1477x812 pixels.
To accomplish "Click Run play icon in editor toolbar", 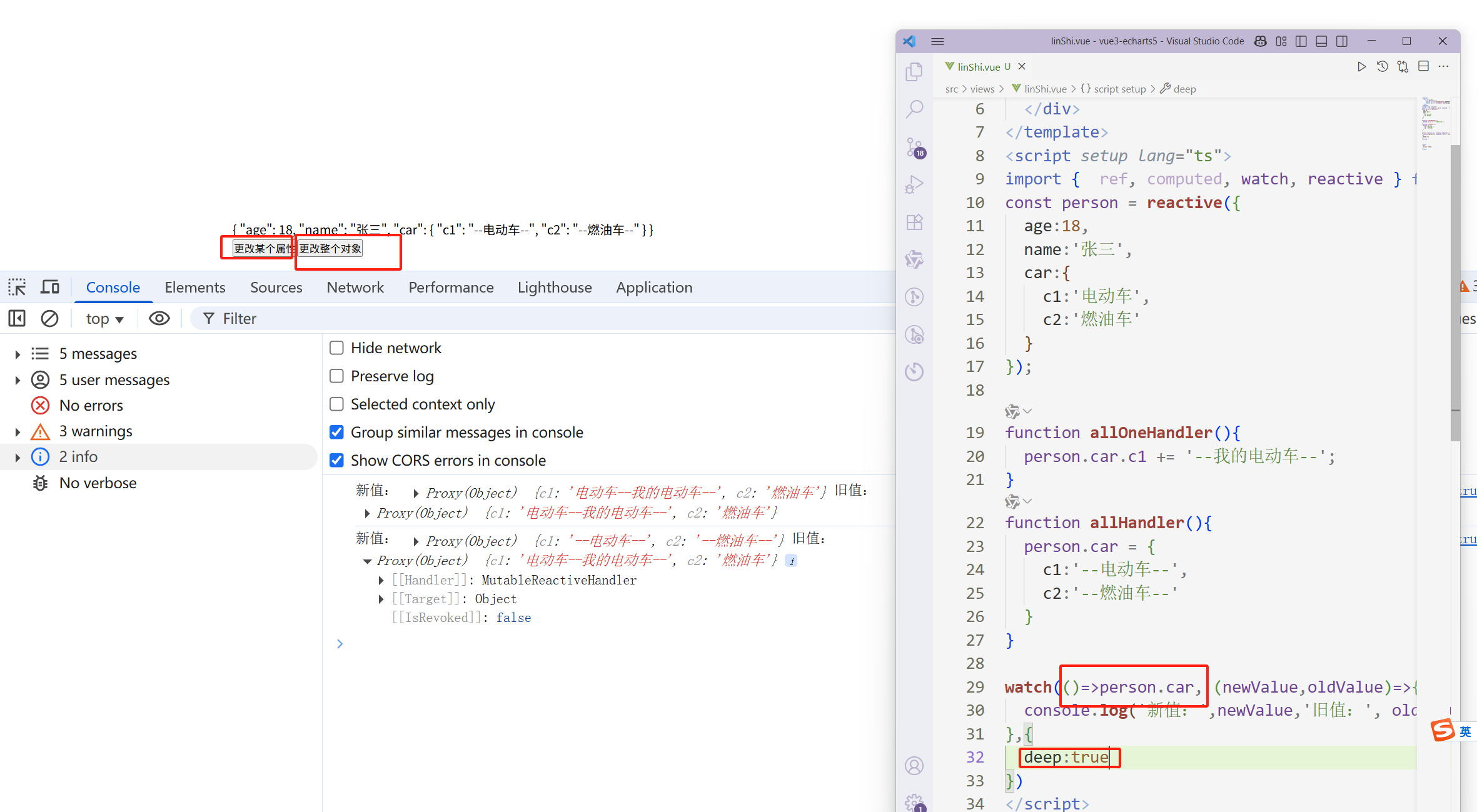I will point(1361,66).
